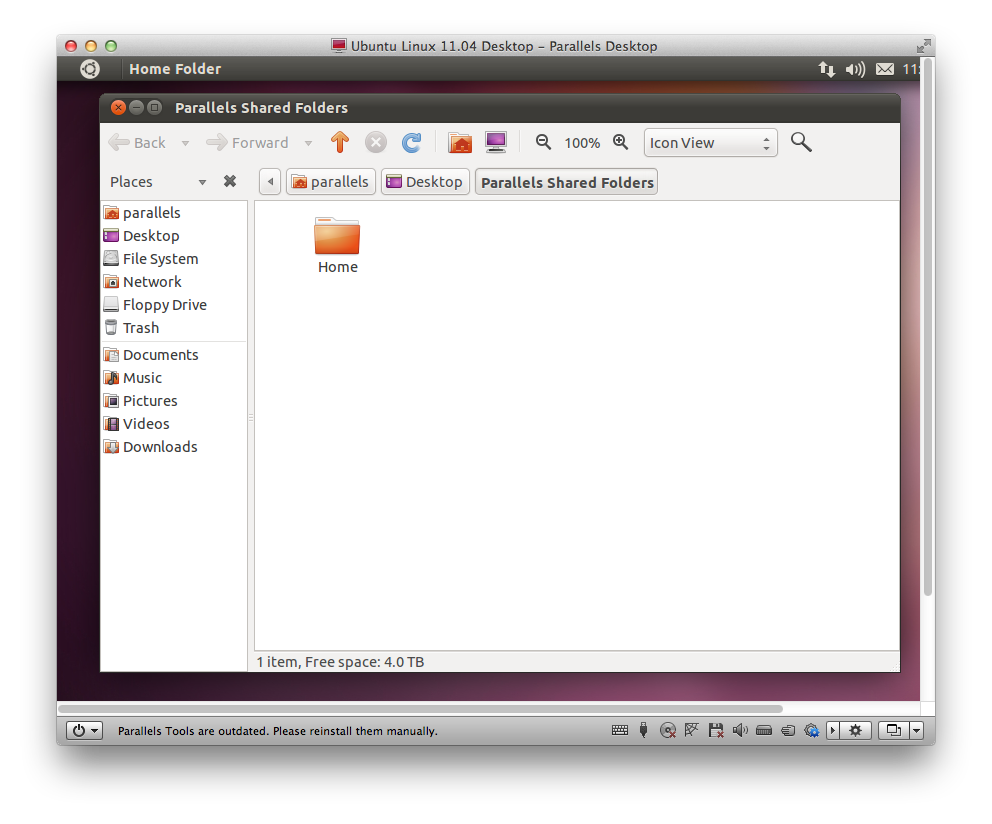Open File System in Places sidebar
This screenshot has width=992, height=824.
[174, 259]
